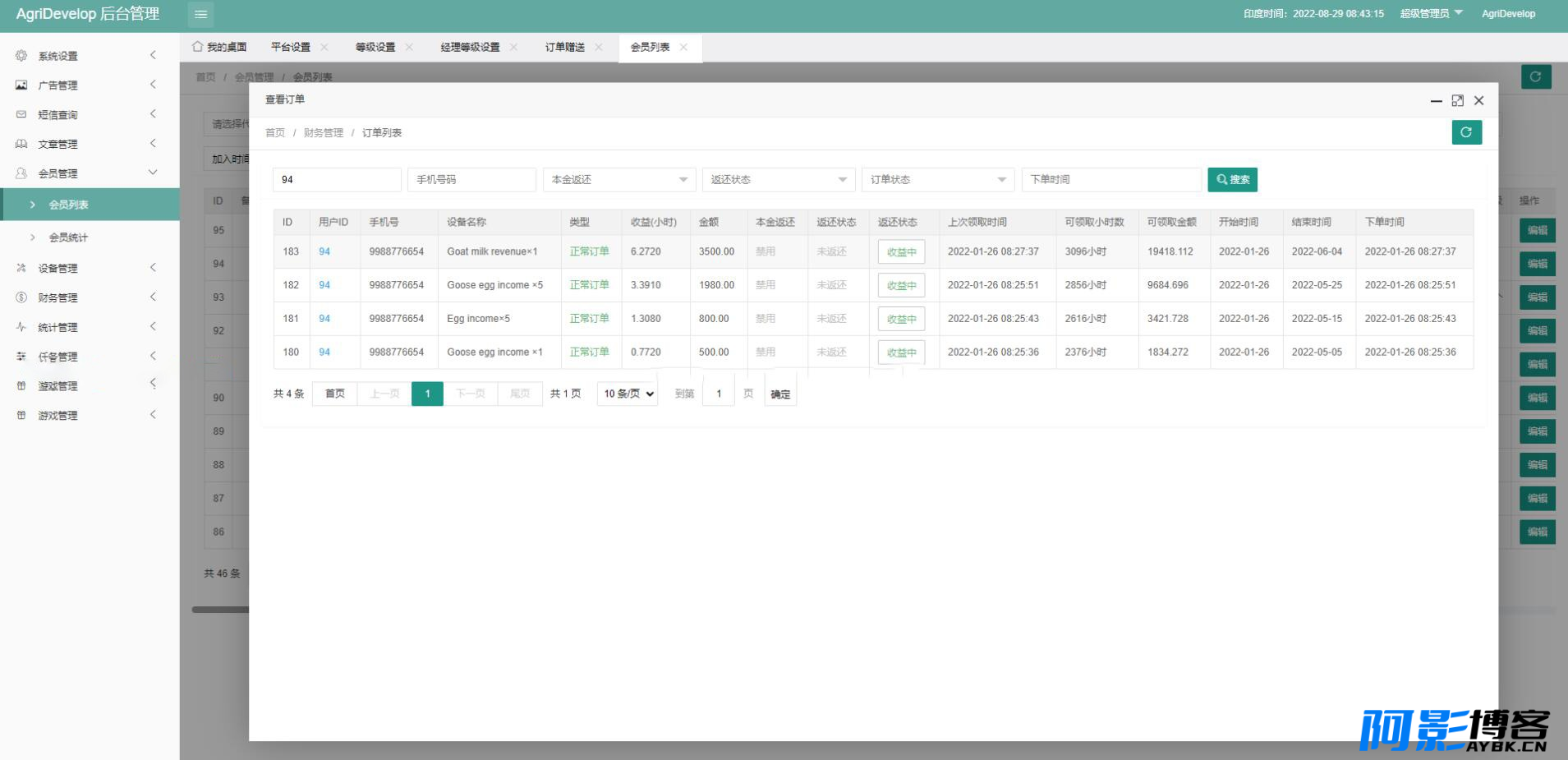Close the 等级设置 tab
Image resolution: width=1568 pixels, height=760 pixels.
point(409,47)
